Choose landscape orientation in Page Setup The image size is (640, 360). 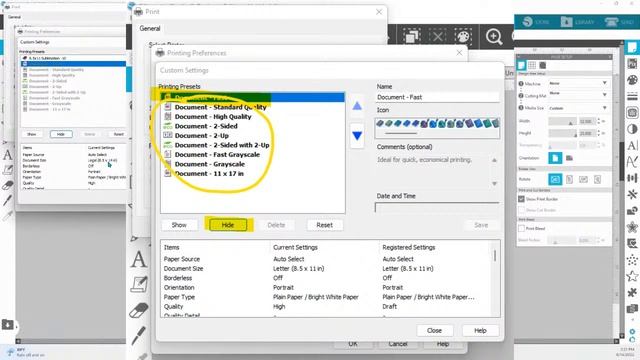coord(569,158)
